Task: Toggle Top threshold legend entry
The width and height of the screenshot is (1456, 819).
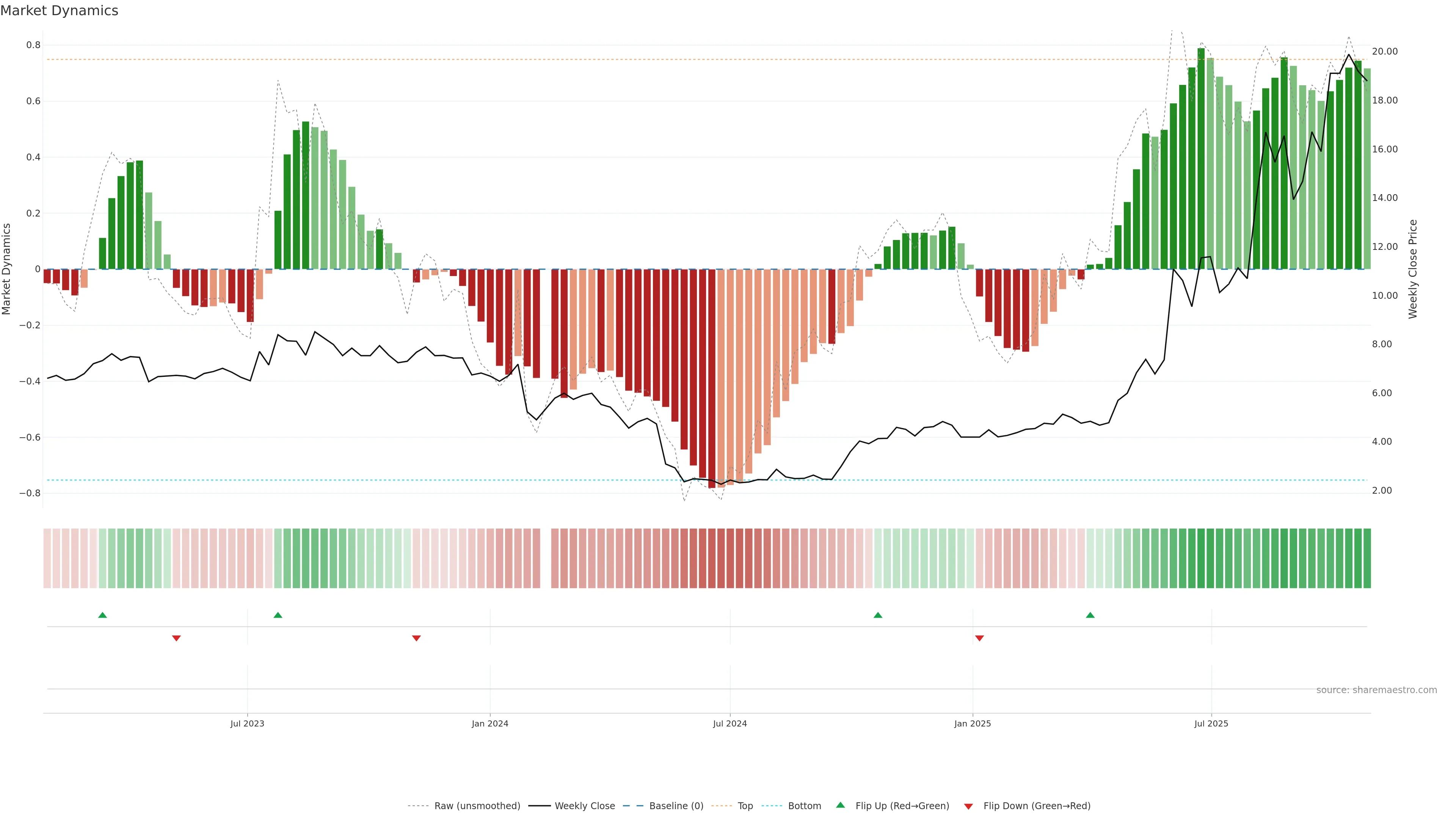Action: tap(745, 805)
